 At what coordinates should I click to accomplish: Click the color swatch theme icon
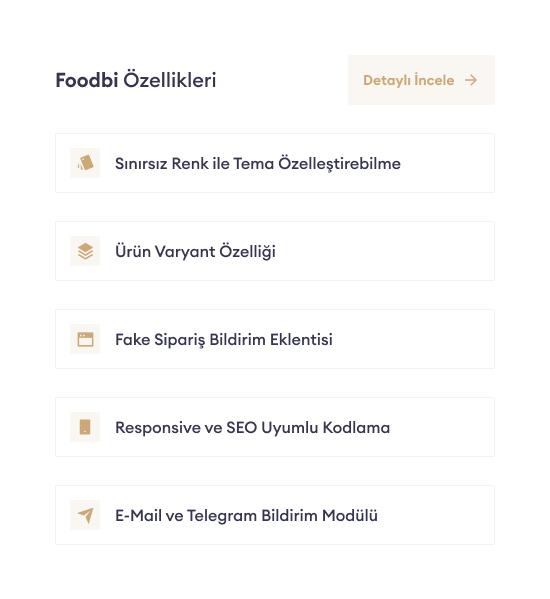click(85, 163)
